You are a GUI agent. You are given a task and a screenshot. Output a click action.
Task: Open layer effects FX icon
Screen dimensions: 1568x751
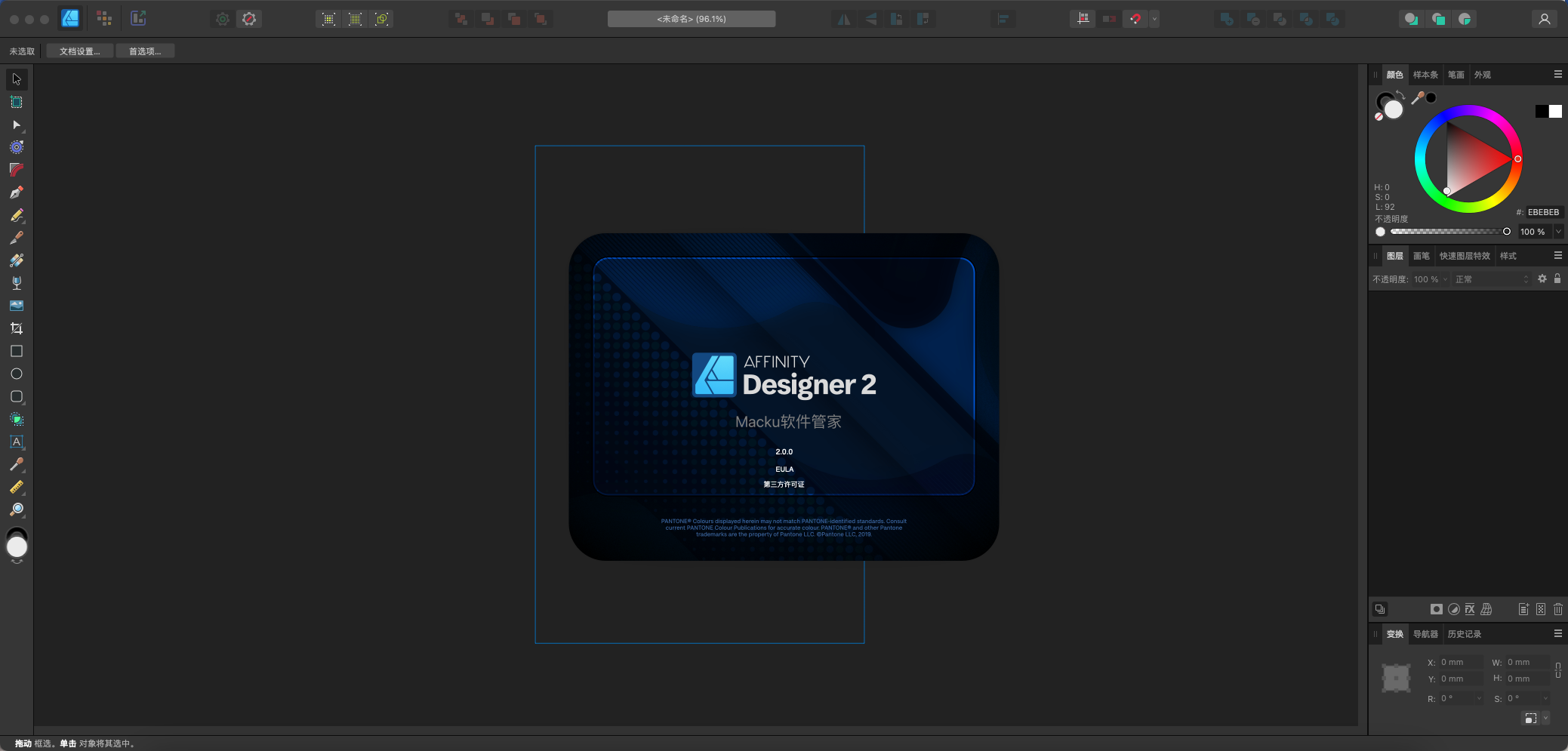coord(1470,609)
